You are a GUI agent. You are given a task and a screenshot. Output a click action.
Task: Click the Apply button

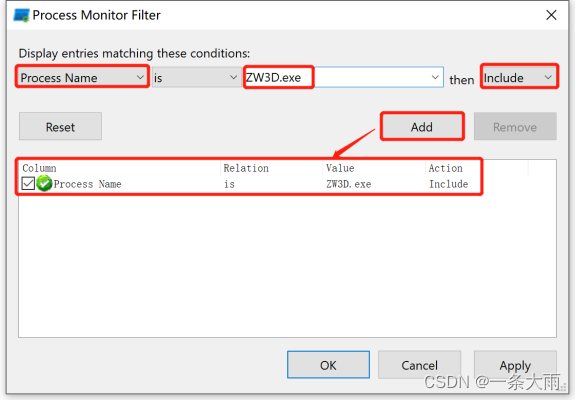click(515, 365)
